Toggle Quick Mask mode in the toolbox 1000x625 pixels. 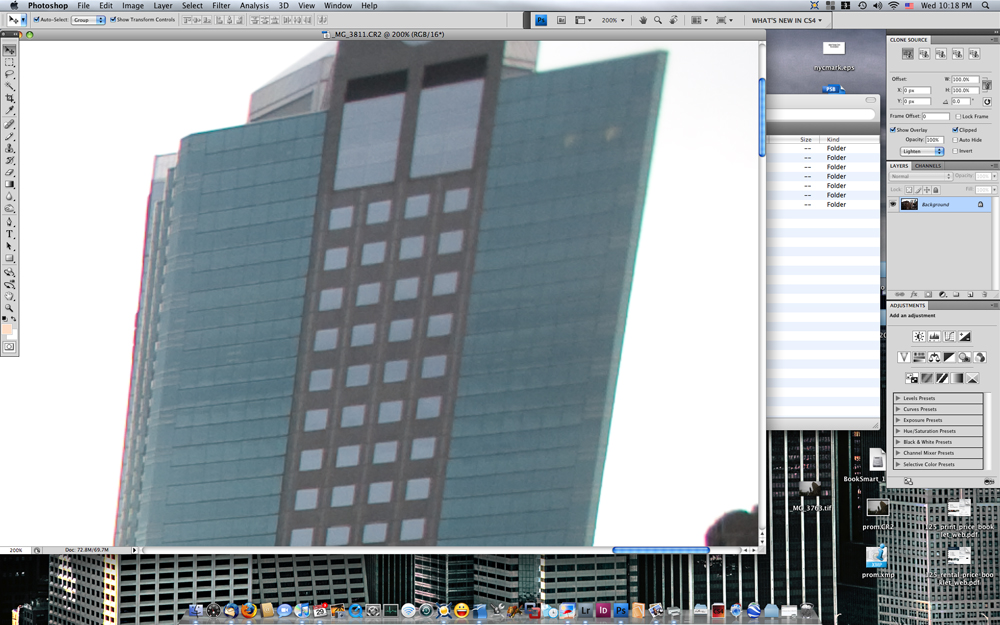10,347
